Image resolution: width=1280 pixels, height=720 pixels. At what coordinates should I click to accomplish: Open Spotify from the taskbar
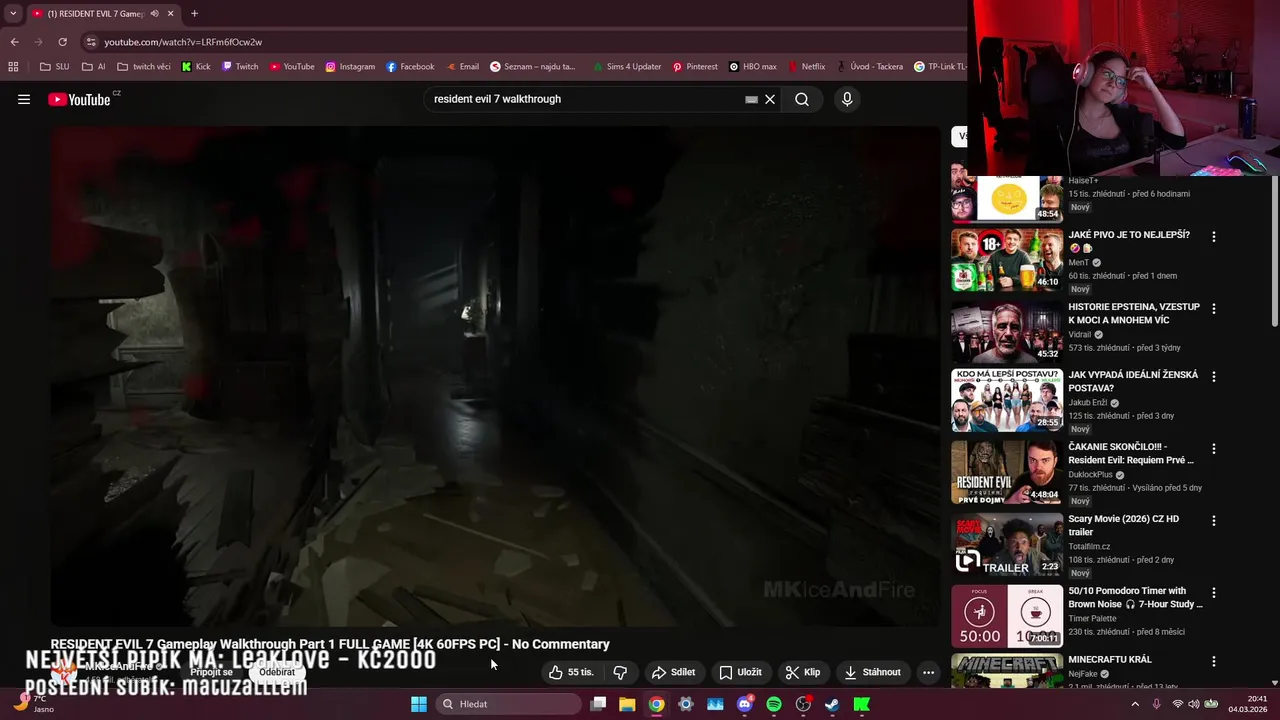(x=774, y=704)
